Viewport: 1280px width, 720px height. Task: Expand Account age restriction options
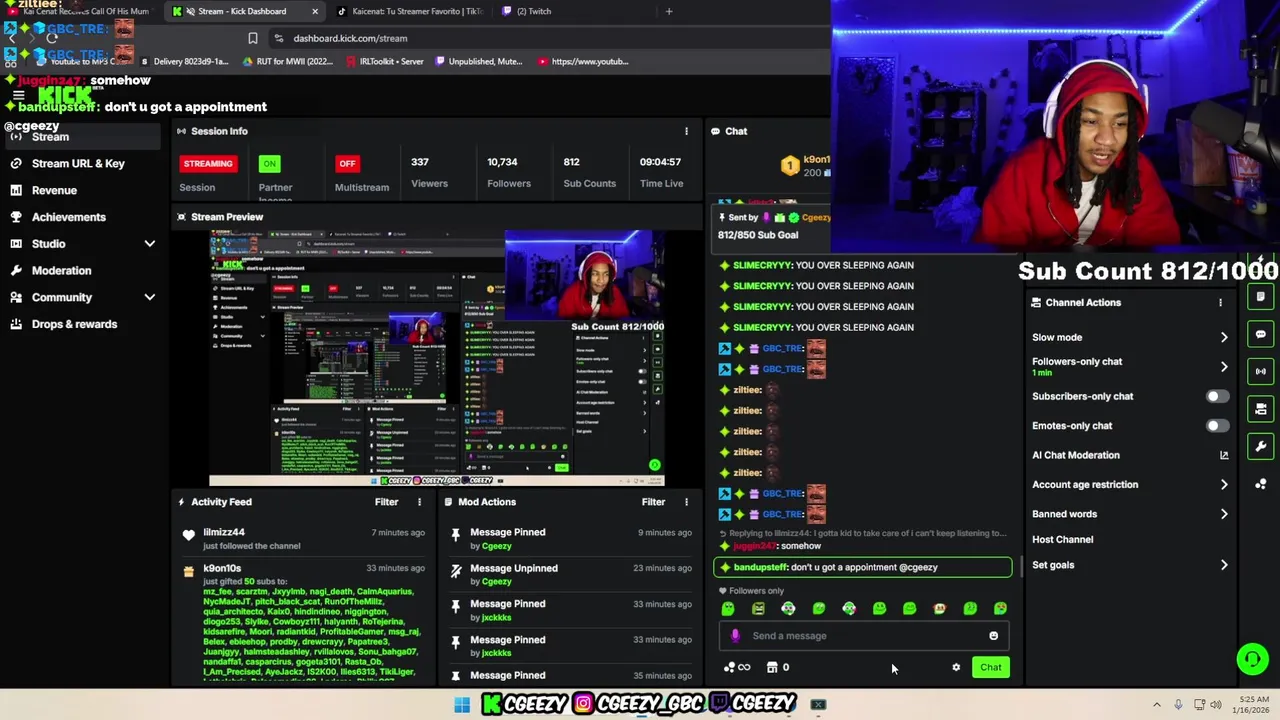click(1224, 484)
